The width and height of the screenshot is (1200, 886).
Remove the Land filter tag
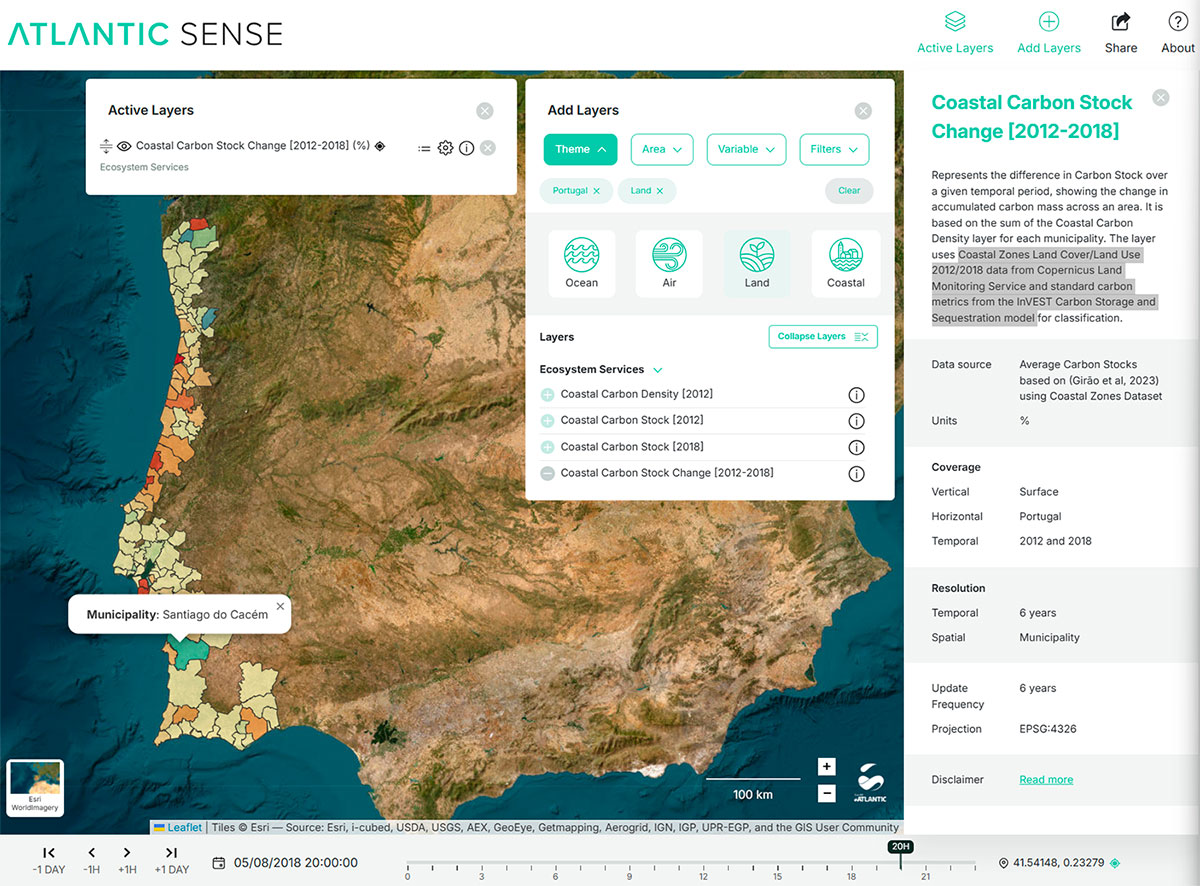click(660, 190)
